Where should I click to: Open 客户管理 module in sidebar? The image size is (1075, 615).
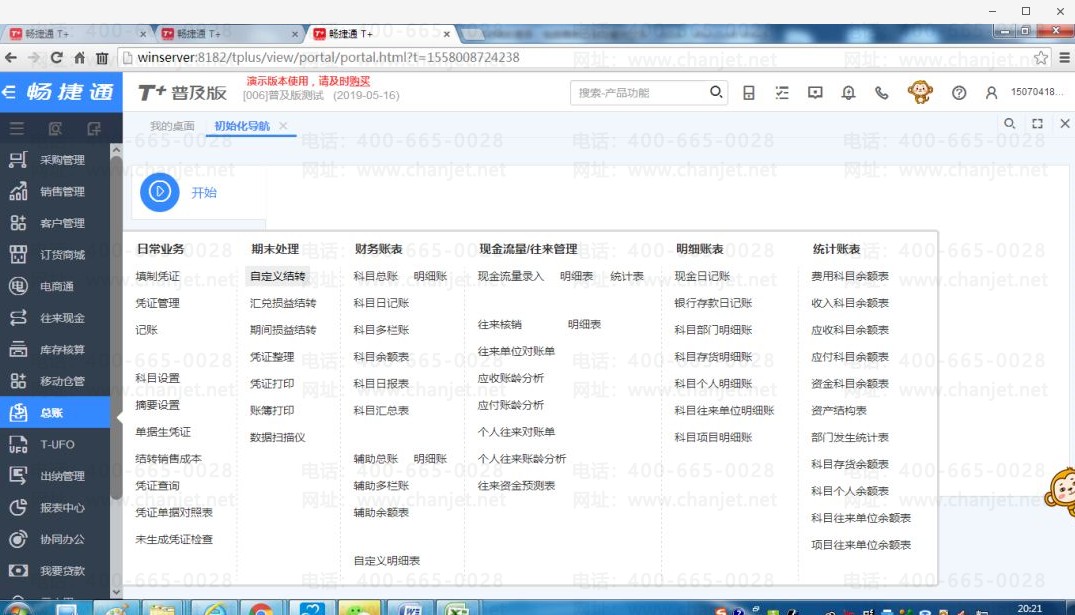[x=55, y=223]
